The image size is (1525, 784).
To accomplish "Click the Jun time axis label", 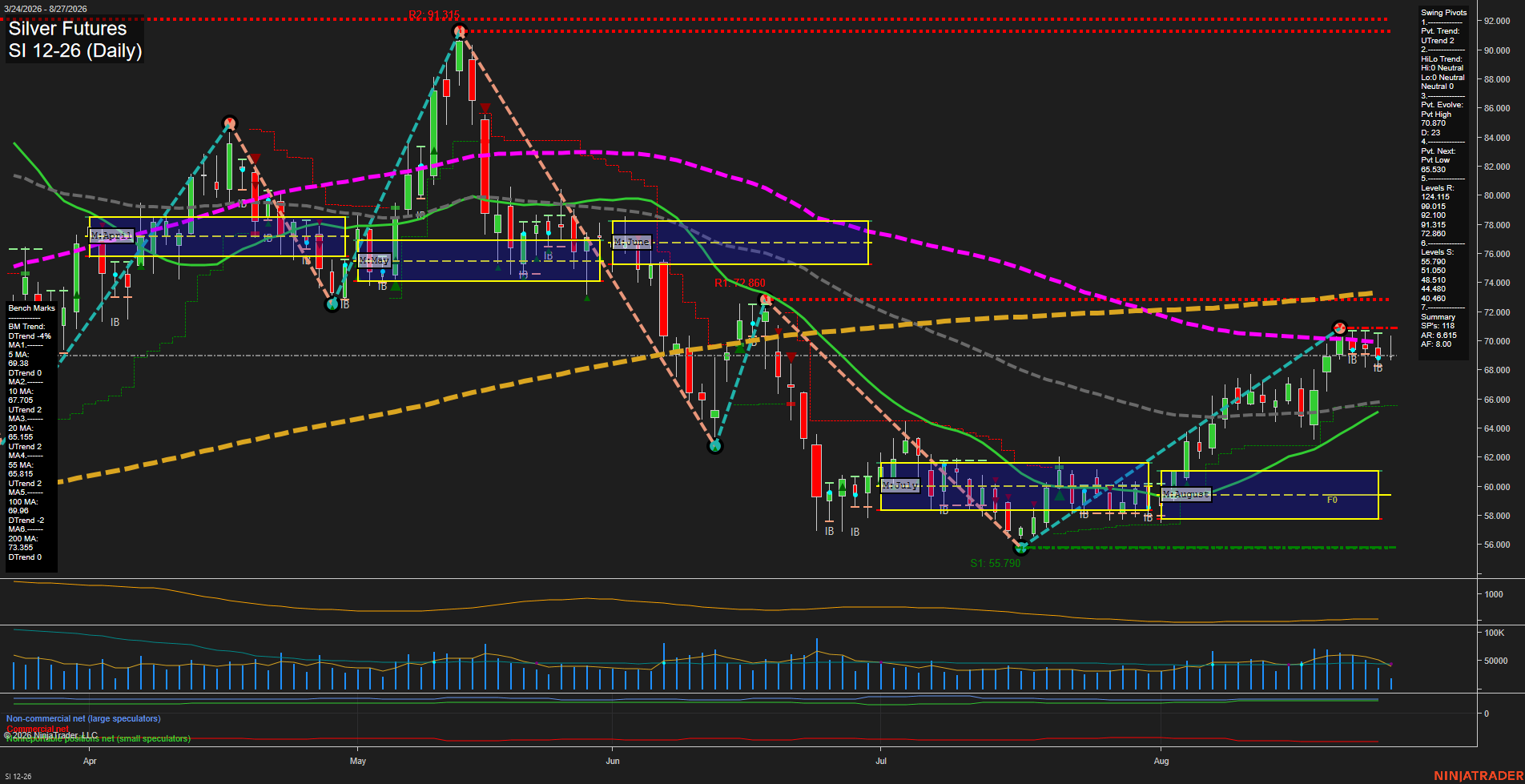I will point(613,761).
